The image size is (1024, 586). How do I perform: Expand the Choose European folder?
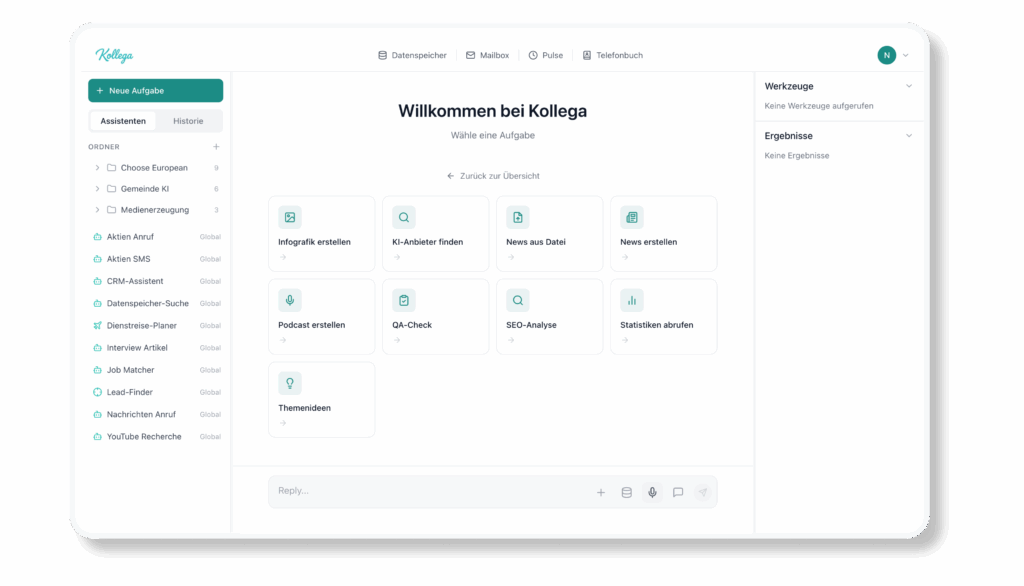pos(97,168)
